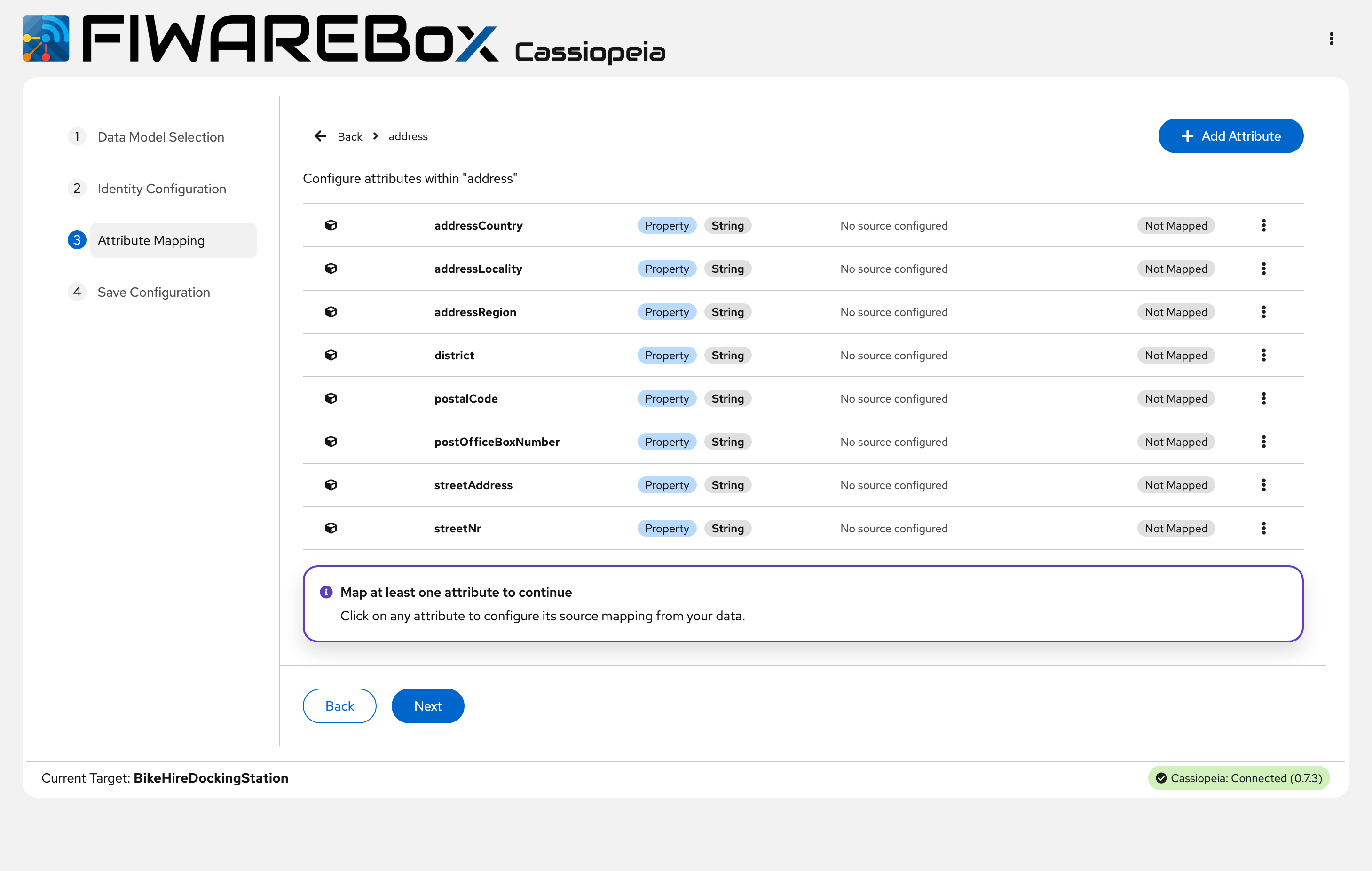Click the breadcrumb chevron before address
This screenshot has height=871, width=1372.
click(376, 135)
